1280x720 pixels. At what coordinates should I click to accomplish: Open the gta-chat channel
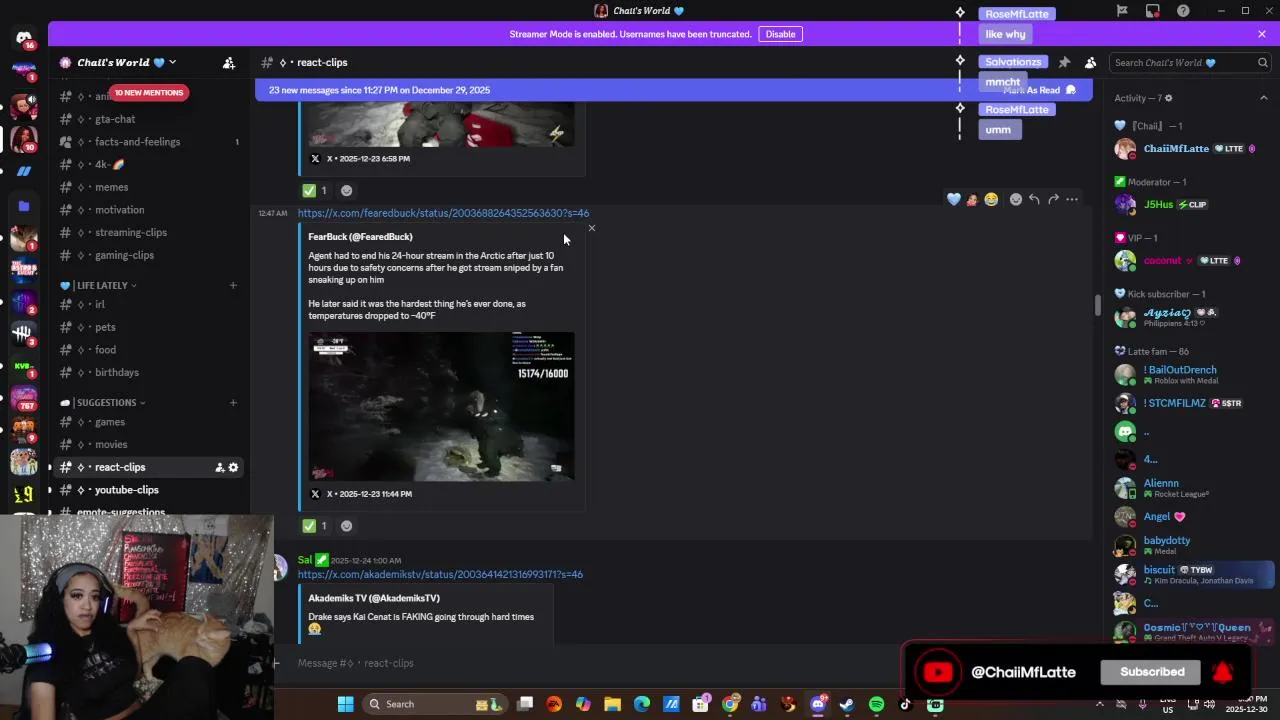[150, 119]
